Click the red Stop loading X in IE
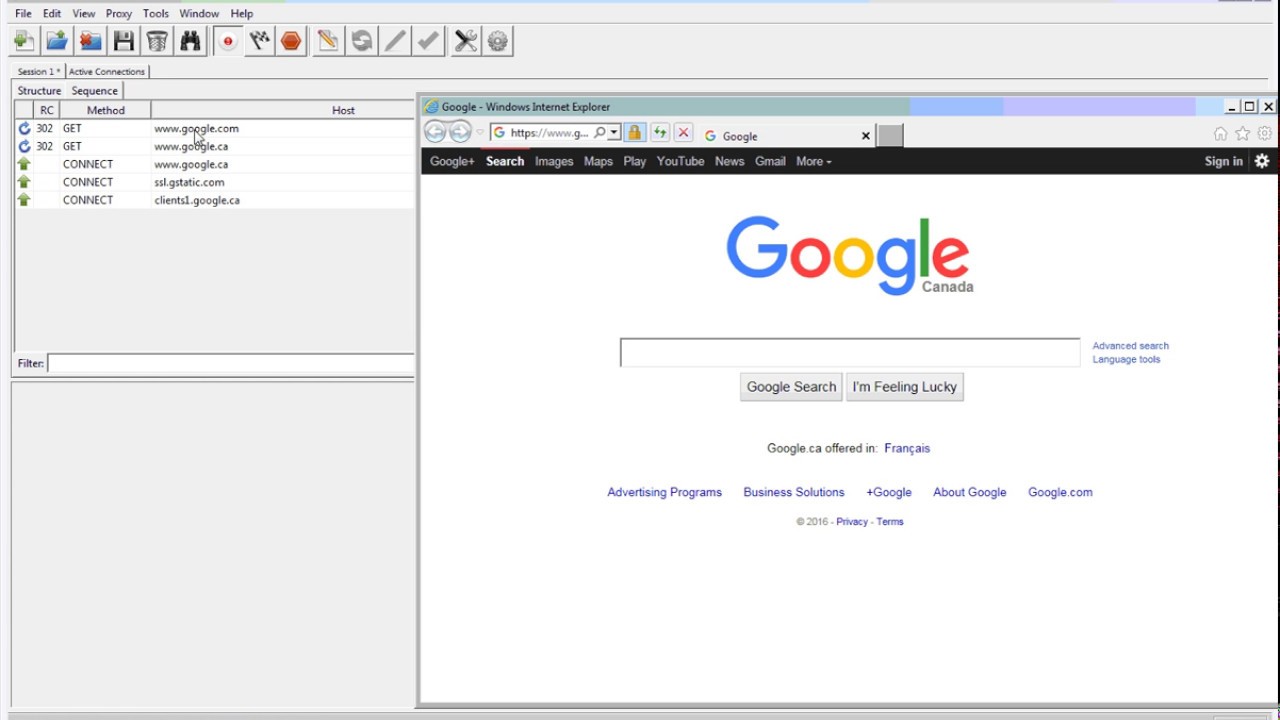1280x720 pixels. (683, 132)
